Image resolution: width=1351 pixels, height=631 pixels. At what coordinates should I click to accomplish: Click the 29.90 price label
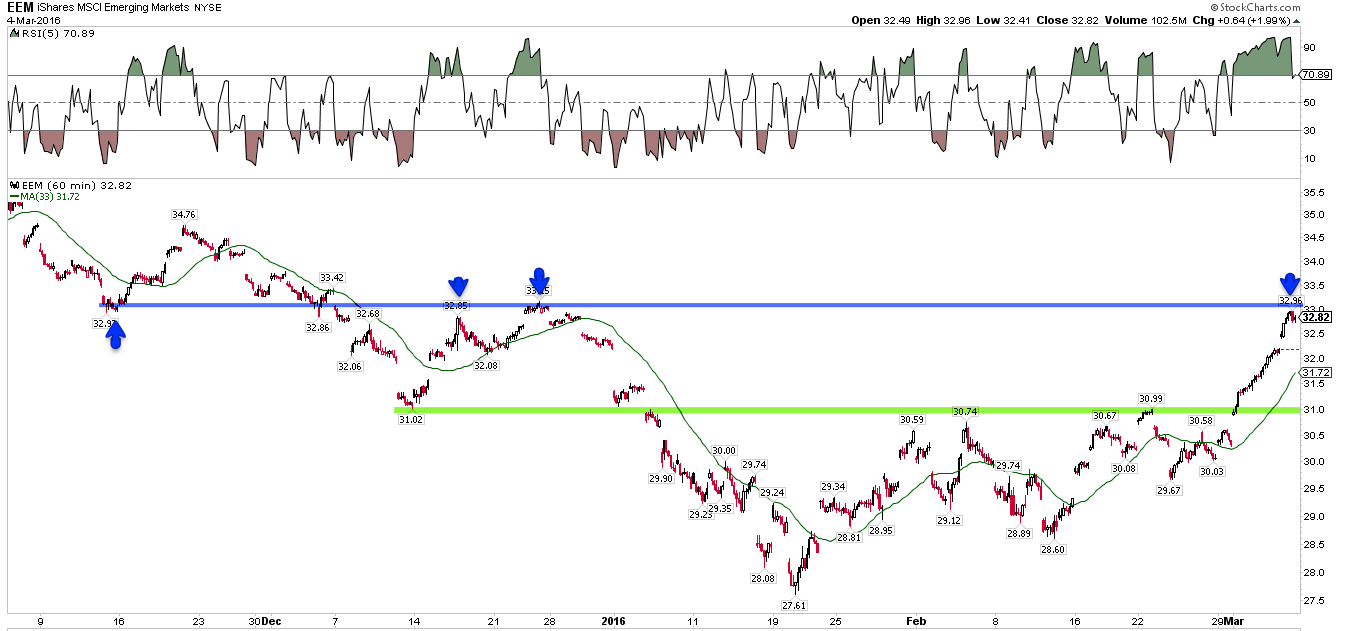coord(661,479)
